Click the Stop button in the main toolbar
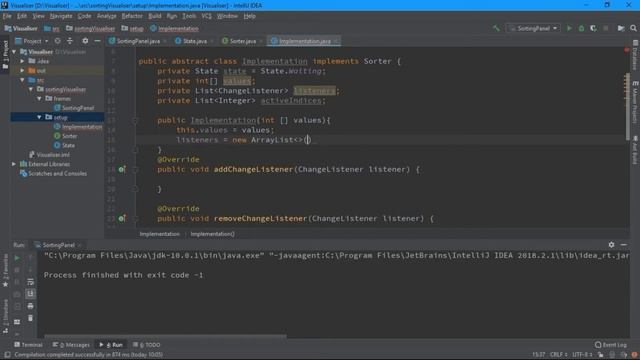The width and height of the screenshot is (640, 360). coord(606,28)
